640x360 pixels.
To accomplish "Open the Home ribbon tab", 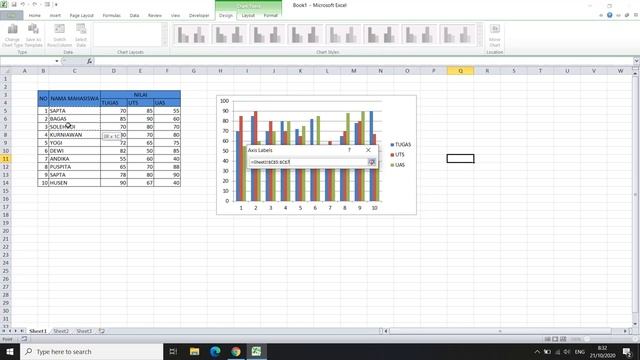I will point(35,16).
